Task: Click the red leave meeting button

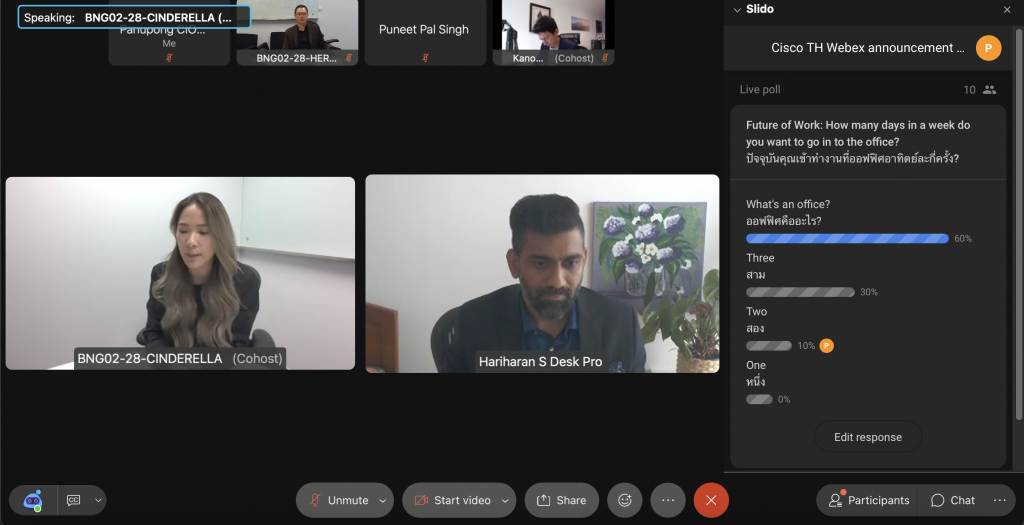Action: 711,500
